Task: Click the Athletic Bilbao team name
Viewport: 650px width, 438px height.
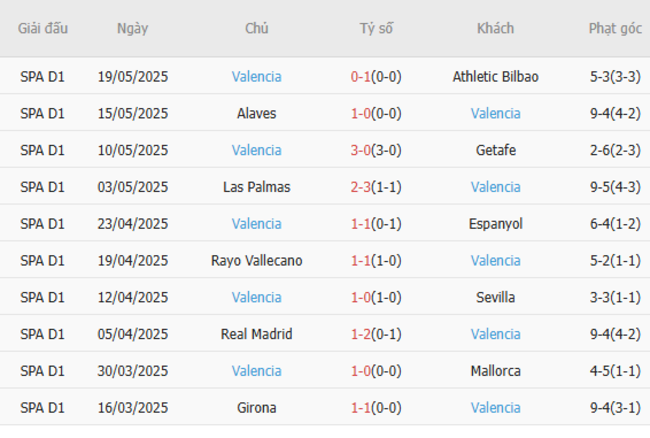Action: (495, 76)
